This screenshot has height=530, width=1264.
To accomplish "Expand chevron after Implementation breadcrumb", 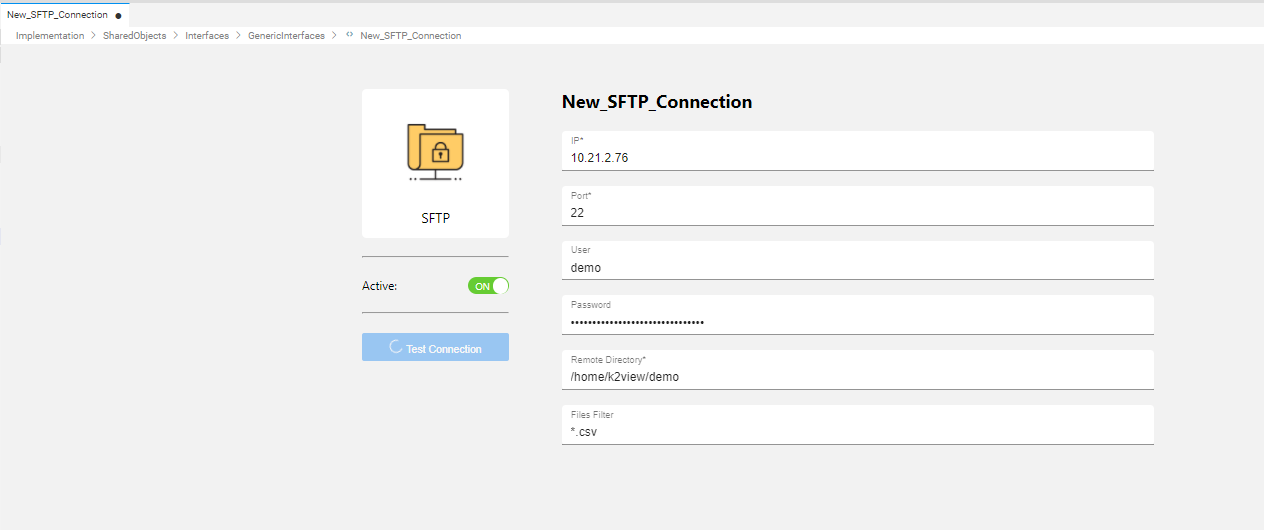I will tap(93, 36).
